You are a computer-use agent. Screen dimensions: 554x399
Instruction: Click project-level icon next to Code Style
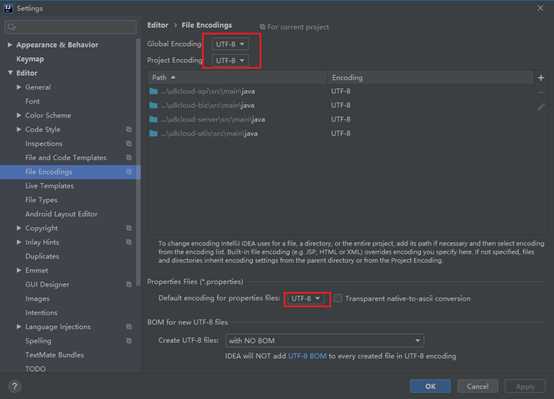point(129,130)
